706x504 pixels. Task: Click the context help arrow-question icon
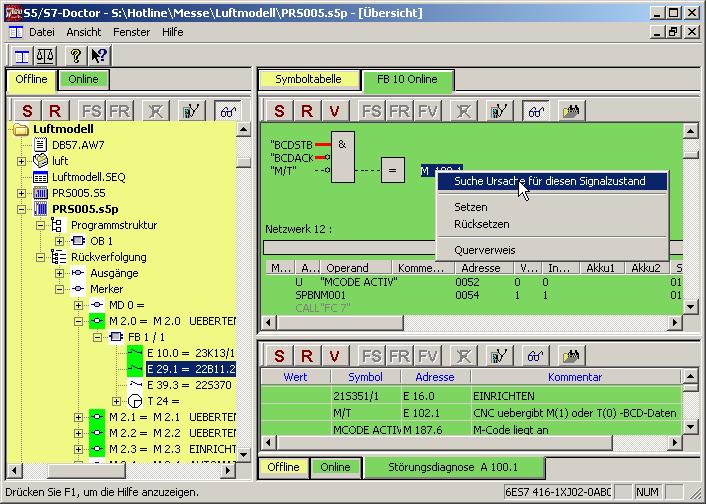pyautogui.click(x=100, y=54)
